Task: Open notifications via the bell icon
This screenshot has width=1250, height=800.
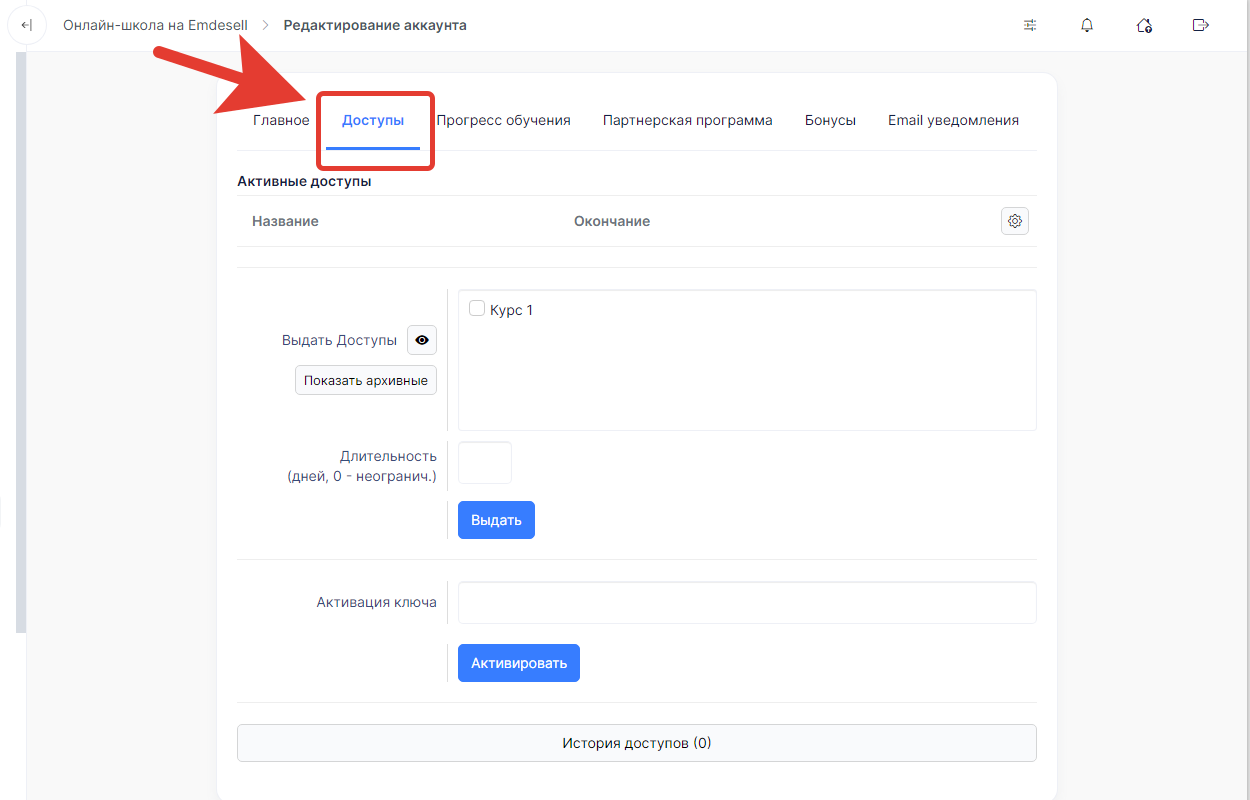Action: pyautogui.click(x=1087, y=25)
